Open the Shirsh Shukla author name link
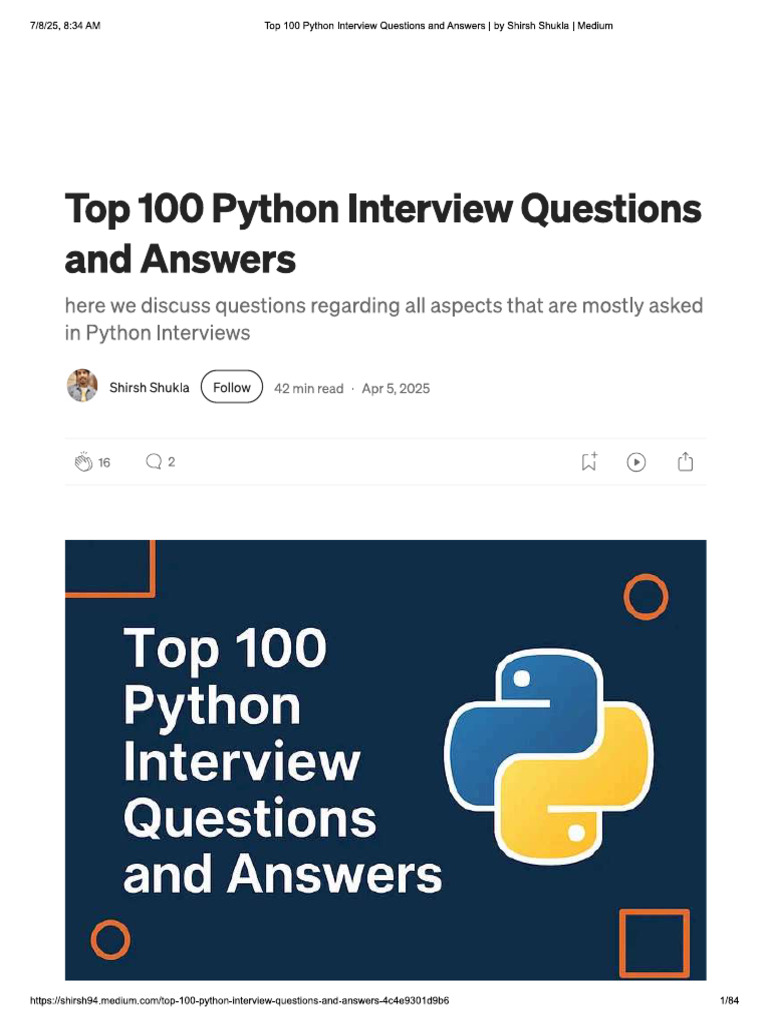 149,388
